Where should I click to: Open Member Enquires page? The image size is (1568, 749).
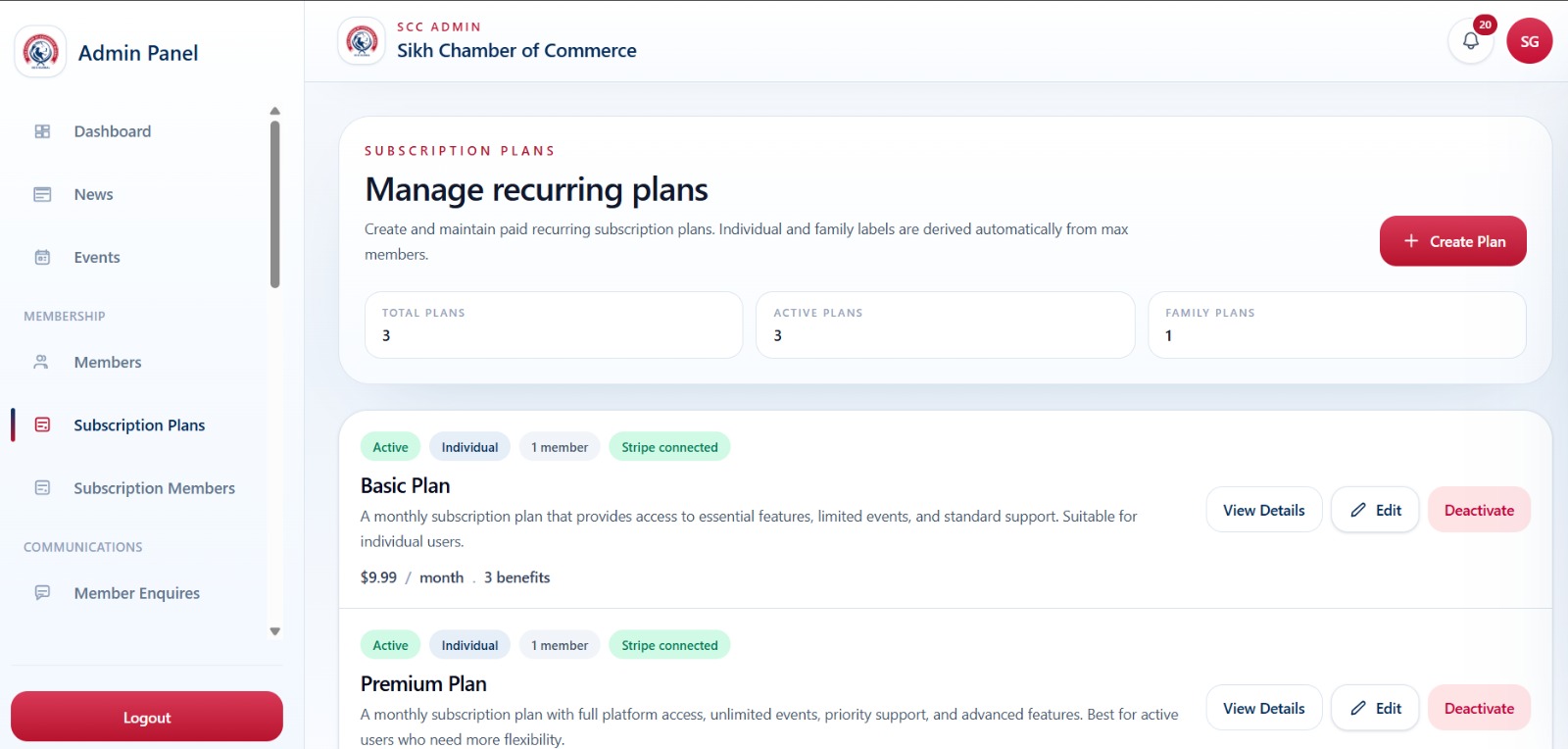pyautogui.click(x=138, y=592)
